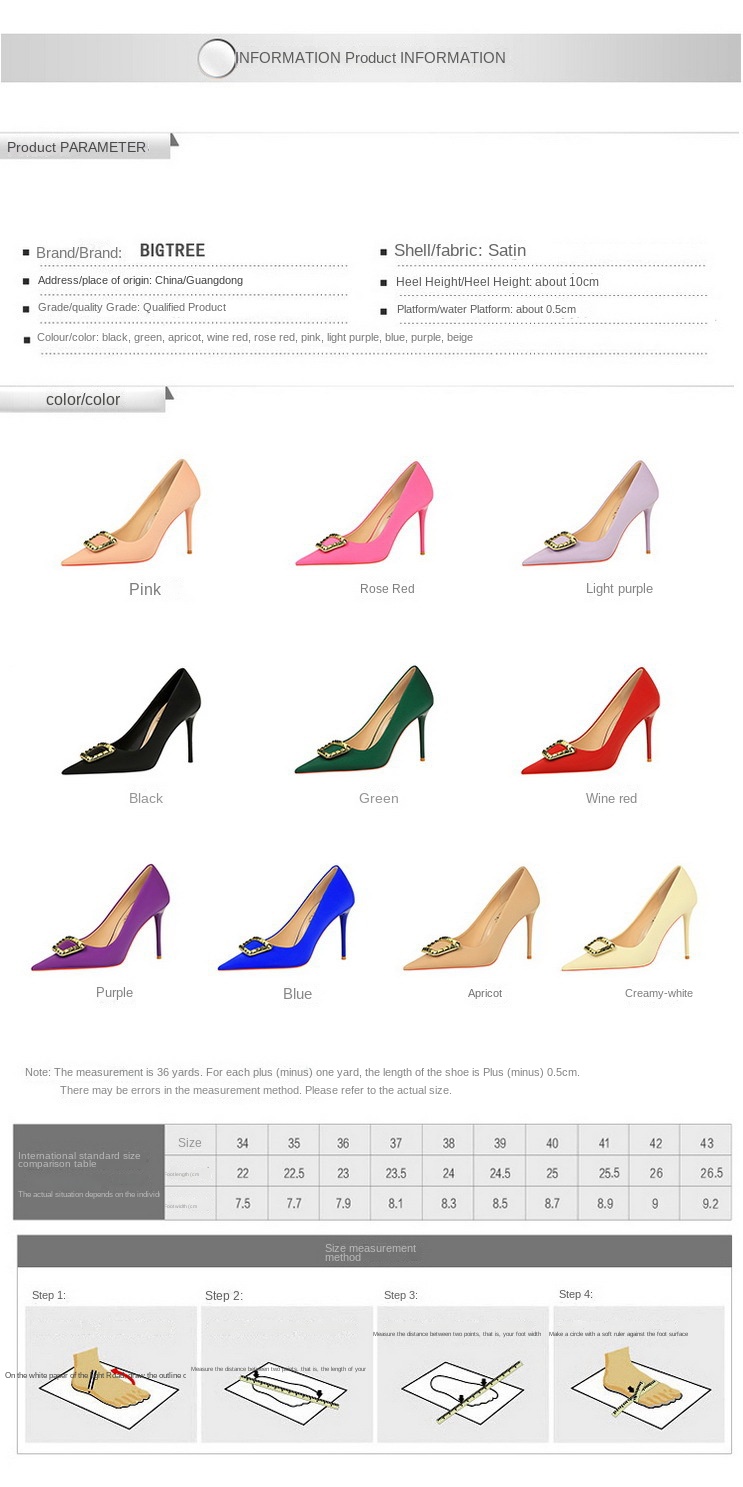Choose the shoe image labeled Light purple

[x=592, y=515]
